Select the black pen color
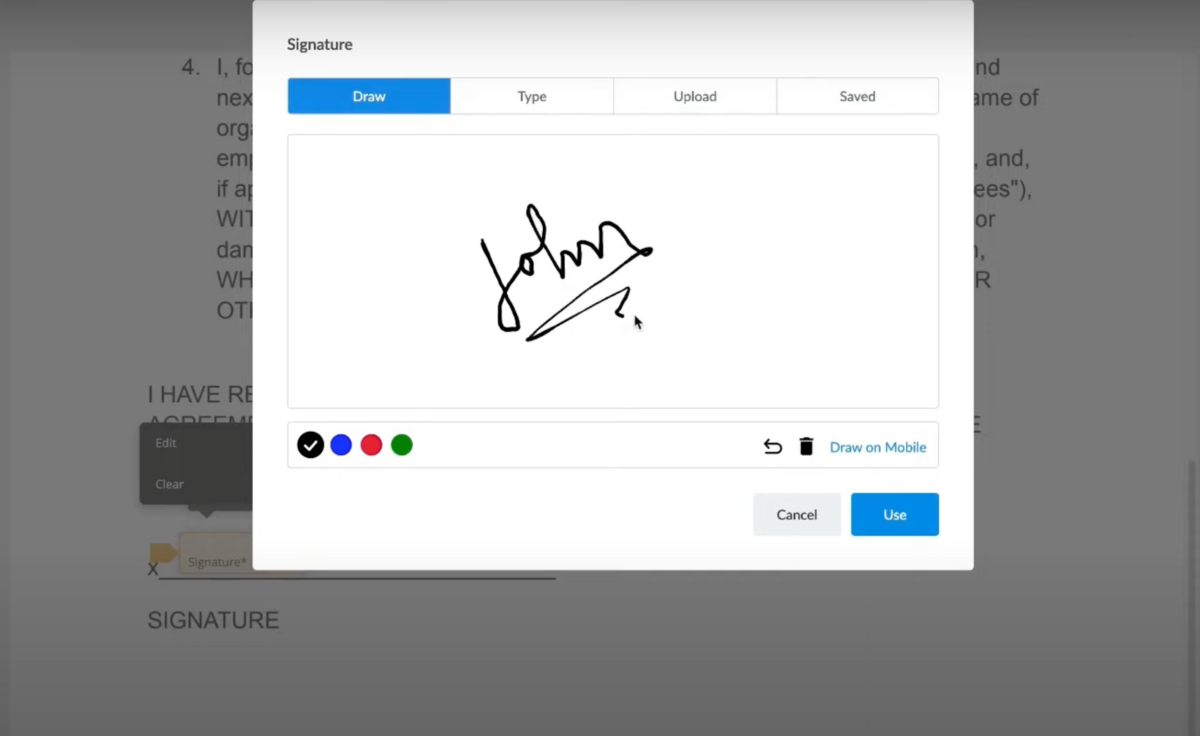 311,445
